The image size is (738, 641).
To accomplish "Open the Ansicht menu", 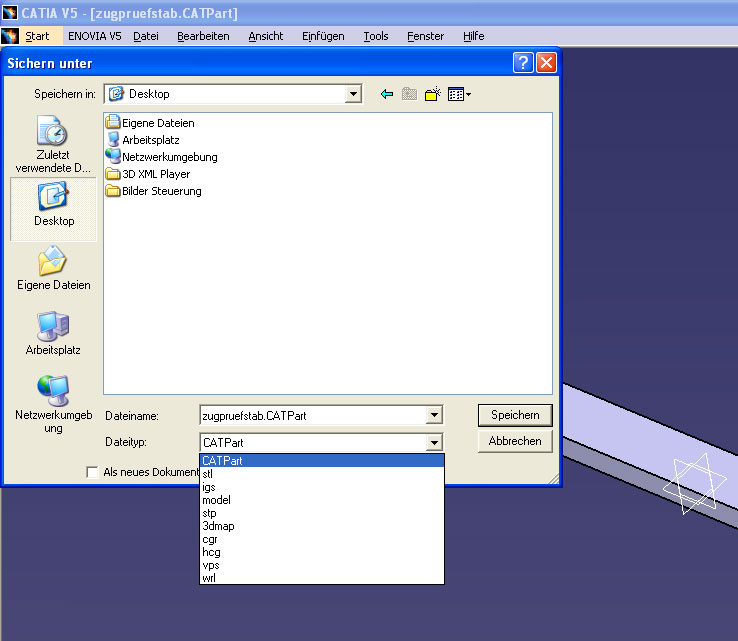I will 266,36.
